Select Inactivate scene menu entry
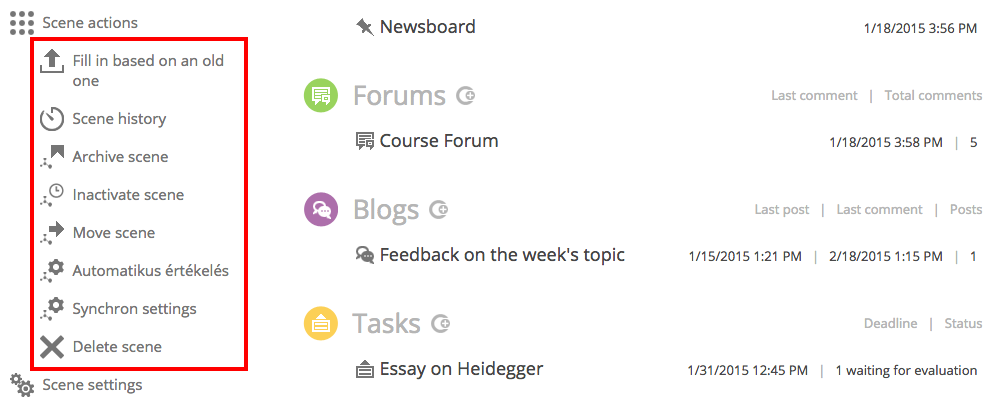1002x403 pixels. tap(128, 195)
